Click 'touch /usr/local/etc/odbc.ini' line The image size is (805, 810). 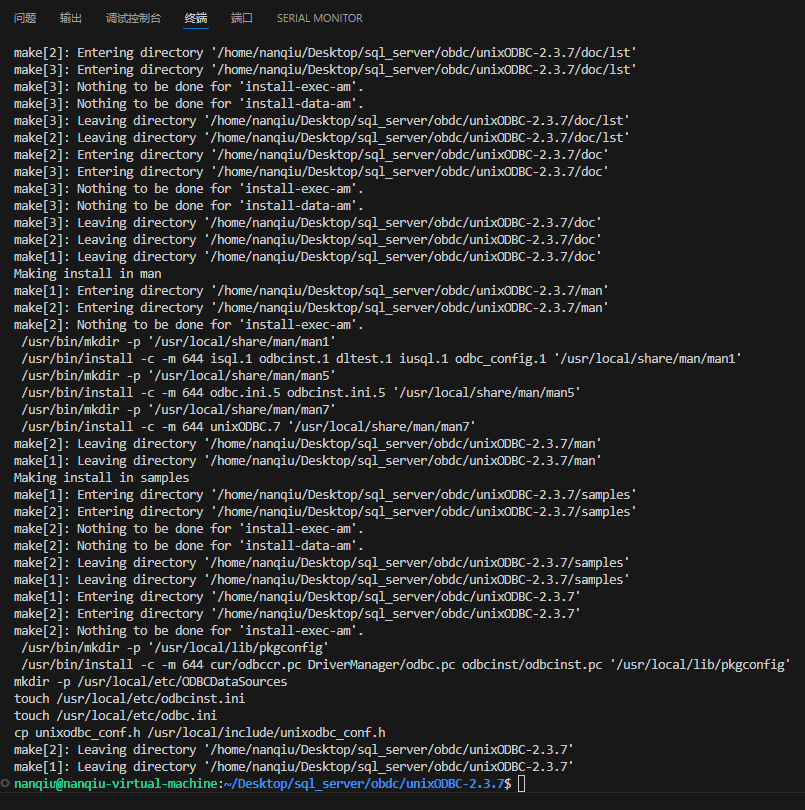coord(115,716)
